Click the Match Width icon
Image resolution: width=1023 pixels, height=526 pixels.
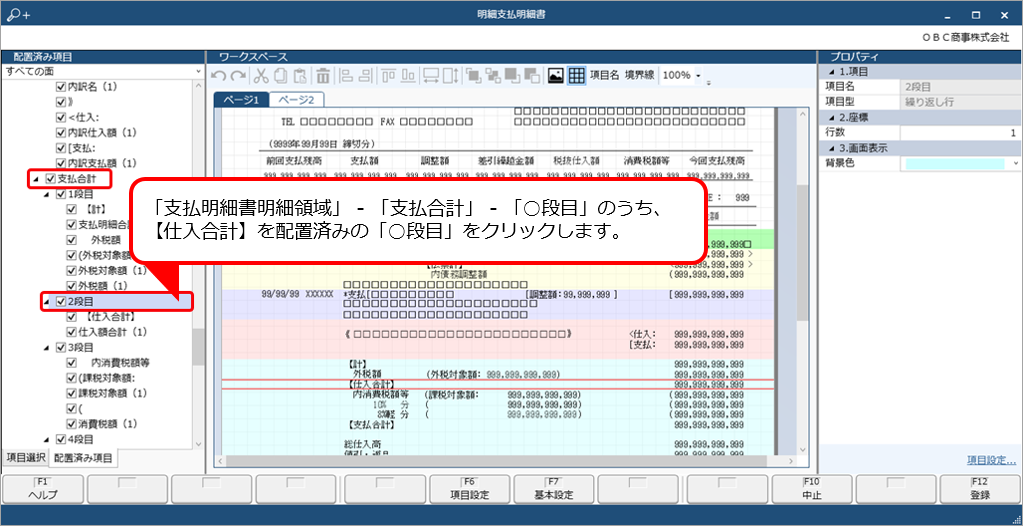click(x=431, y=76)
